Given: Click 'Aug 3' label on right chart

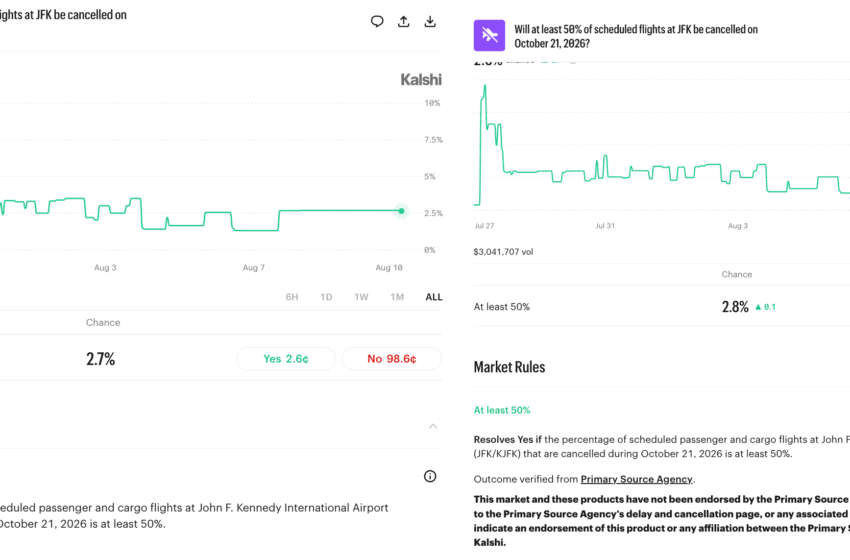Looking at the screenshot, I should point(737,226).
